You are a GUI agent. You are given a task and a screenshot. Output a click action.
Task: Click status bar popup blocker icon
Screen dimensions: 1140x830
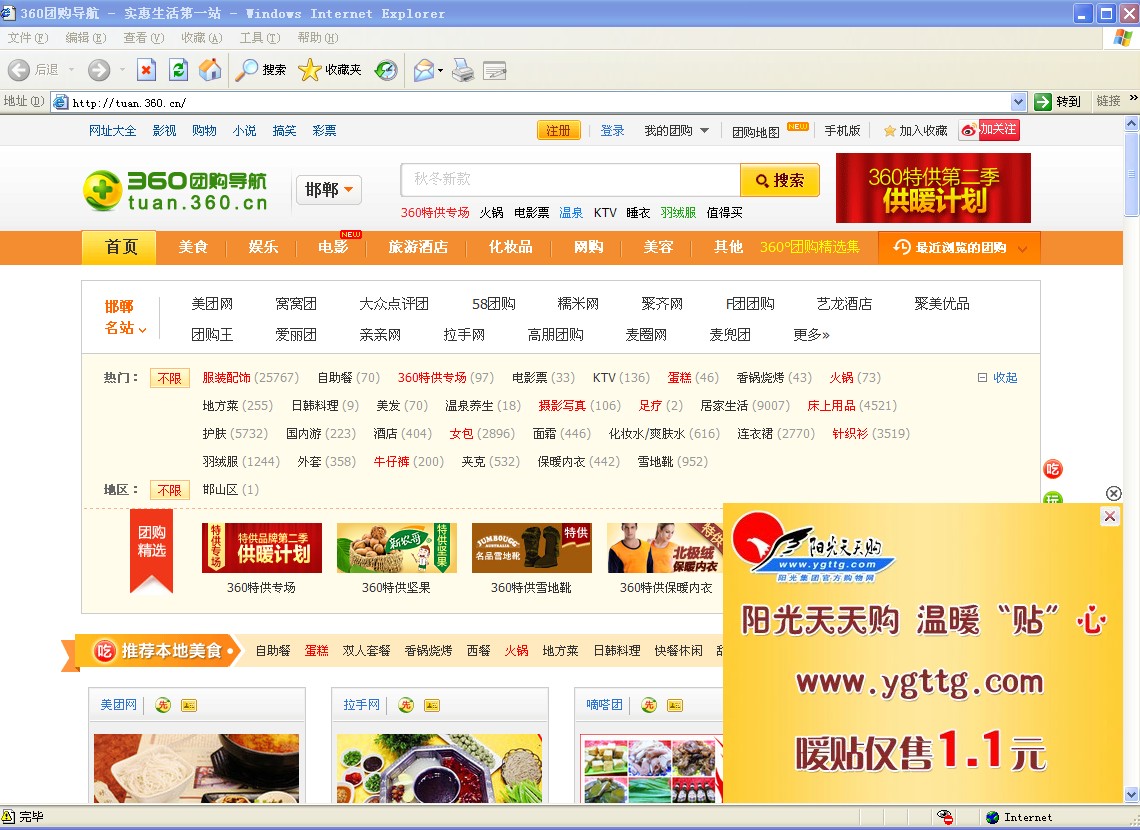(945, 817)
